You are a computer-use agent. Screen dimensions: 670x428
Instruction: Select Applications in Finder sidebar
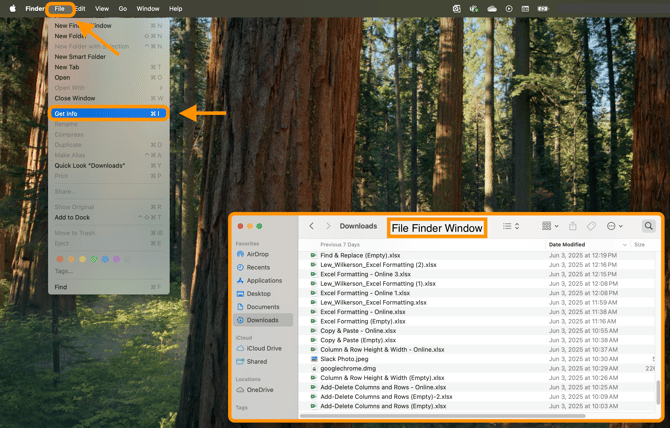coord(259,281)
